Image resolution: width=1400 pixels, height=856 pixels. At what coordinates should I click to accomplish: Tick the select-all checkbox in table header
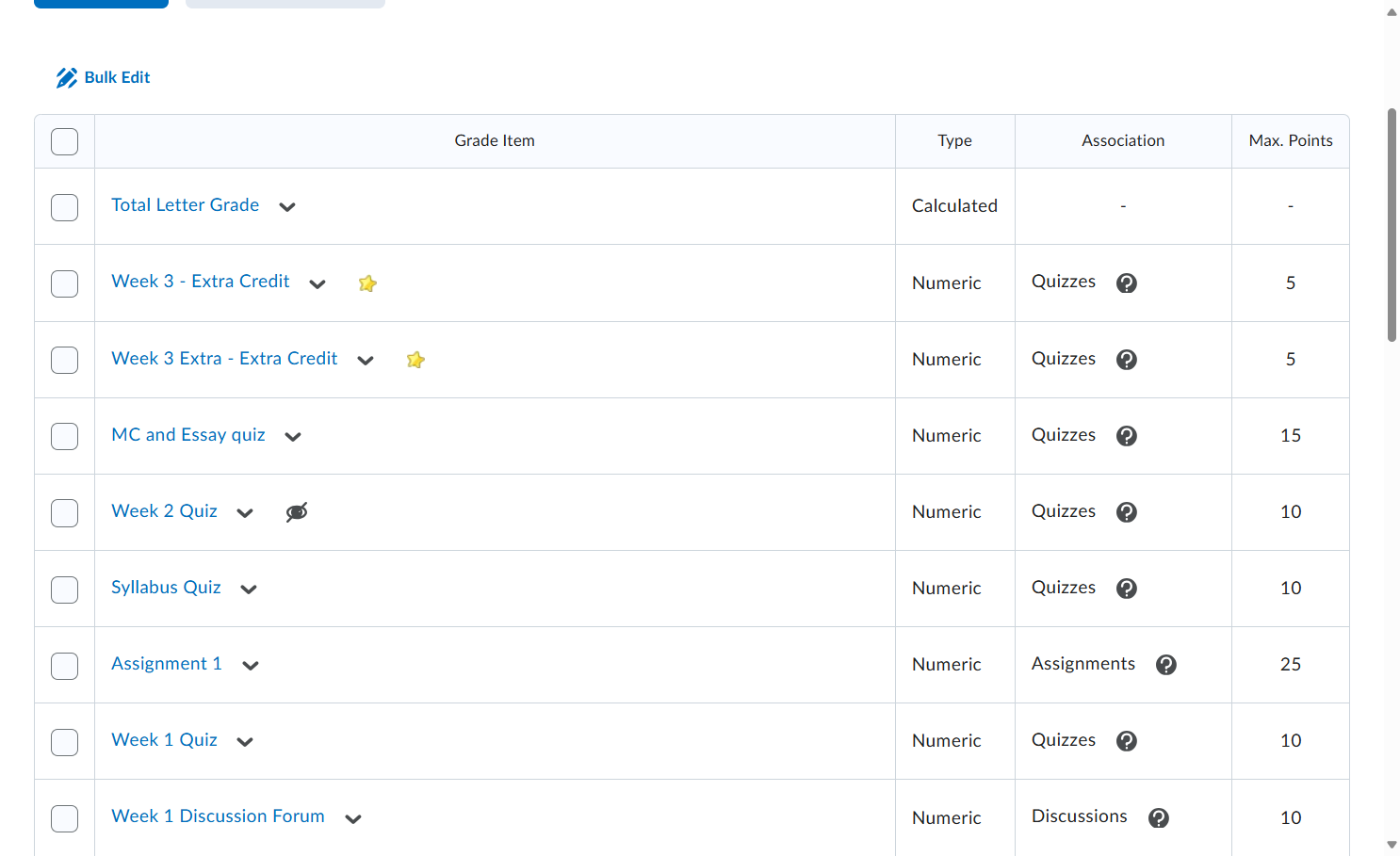64,141
